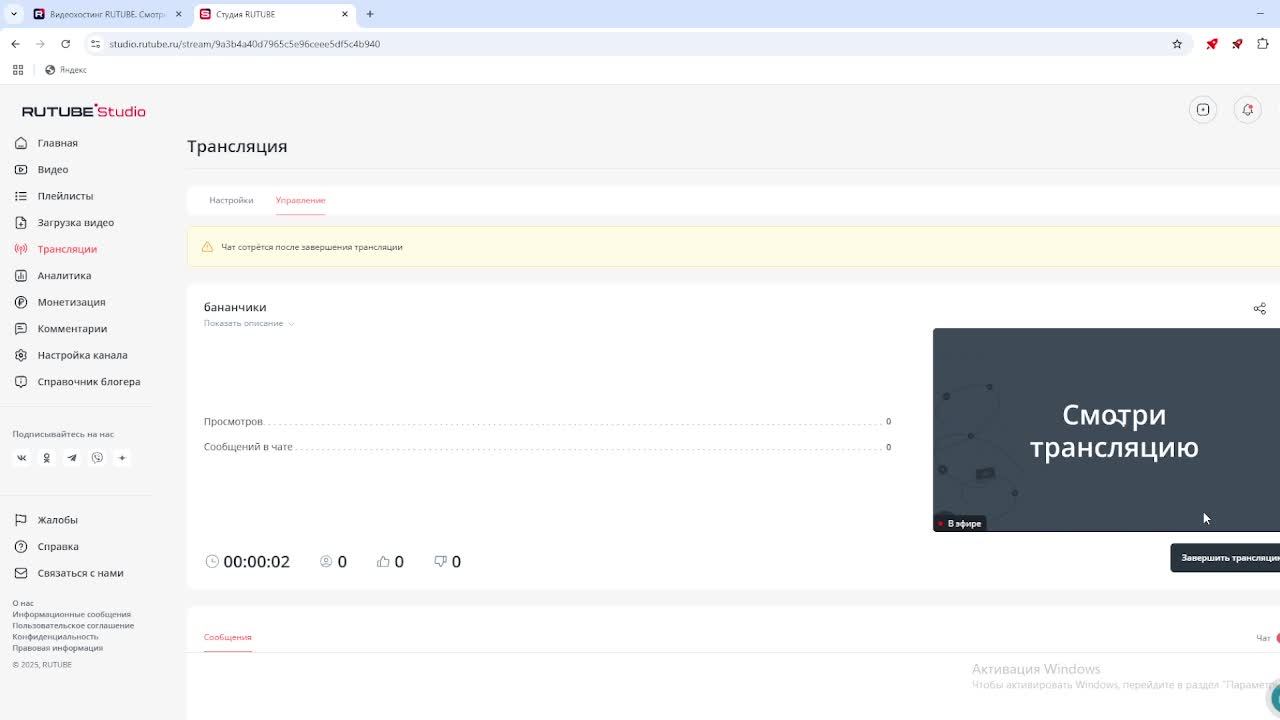Click the dislikes counter icon

440,561
